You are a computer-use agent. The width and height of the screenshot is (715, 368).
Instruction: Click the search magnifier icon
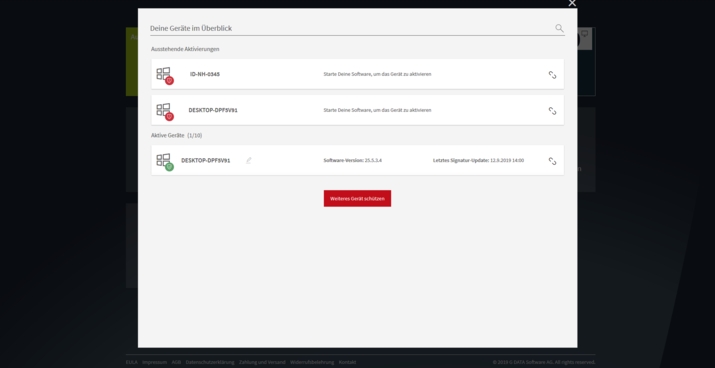[559, 28]
